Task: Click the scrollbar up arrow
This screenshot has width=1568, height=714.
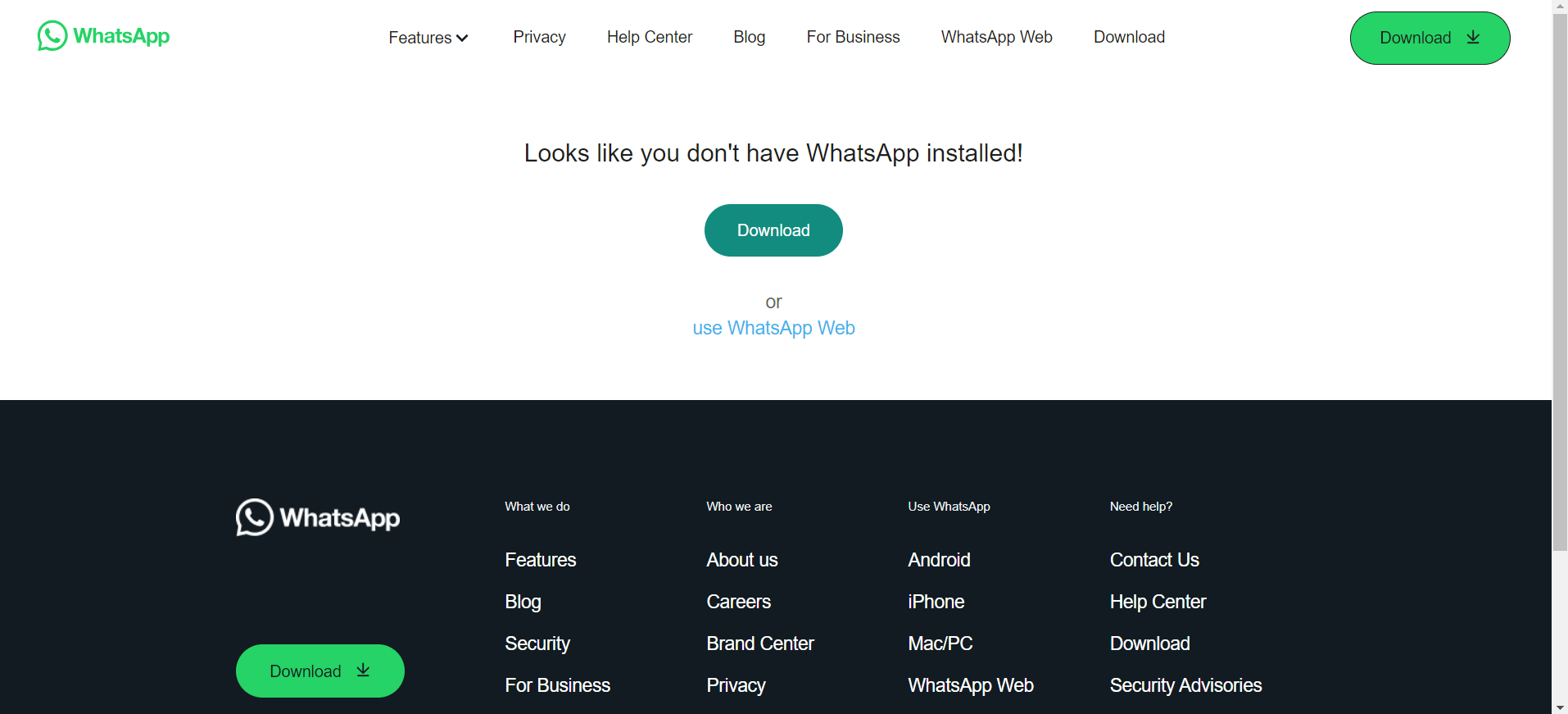Action: (1560, 7)
